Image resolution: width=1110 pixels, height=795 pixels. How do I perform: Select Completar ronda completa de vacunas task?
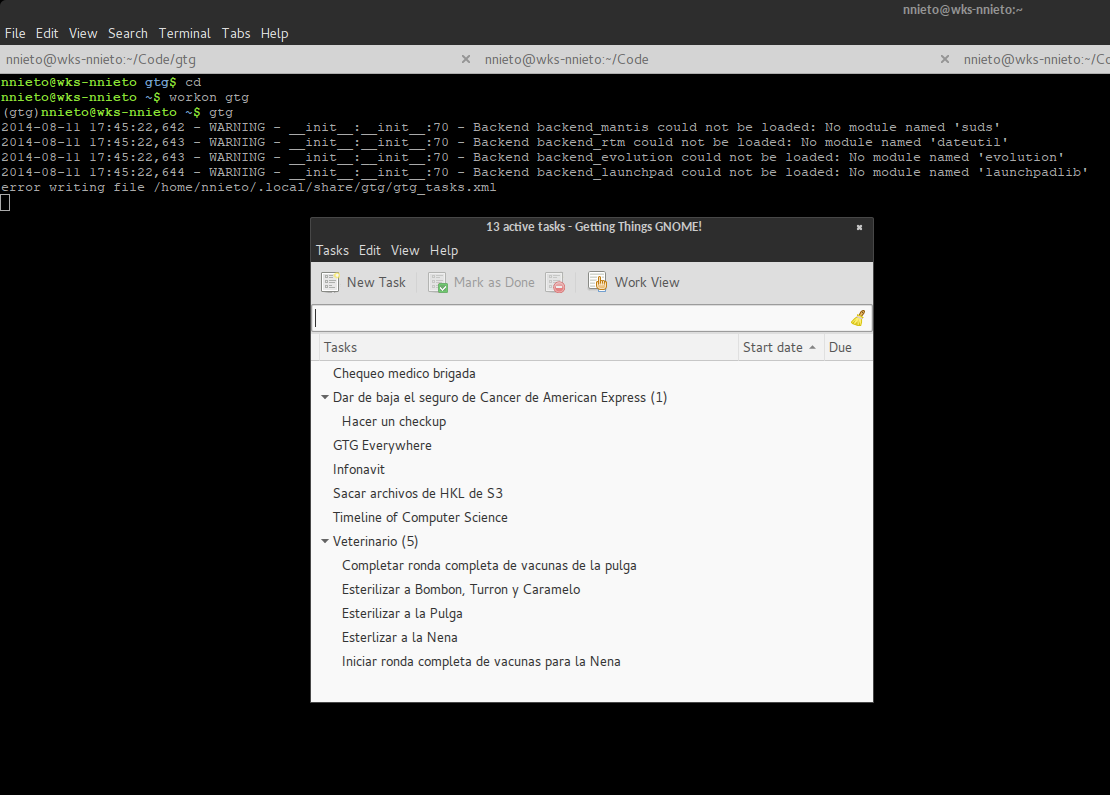point(489,566)
